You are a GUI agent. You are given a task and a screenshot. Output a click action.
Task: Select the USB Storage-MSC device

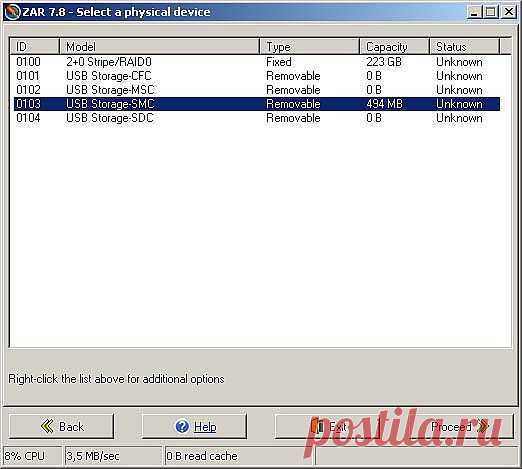pyautogui.click(x=257, y=90)
